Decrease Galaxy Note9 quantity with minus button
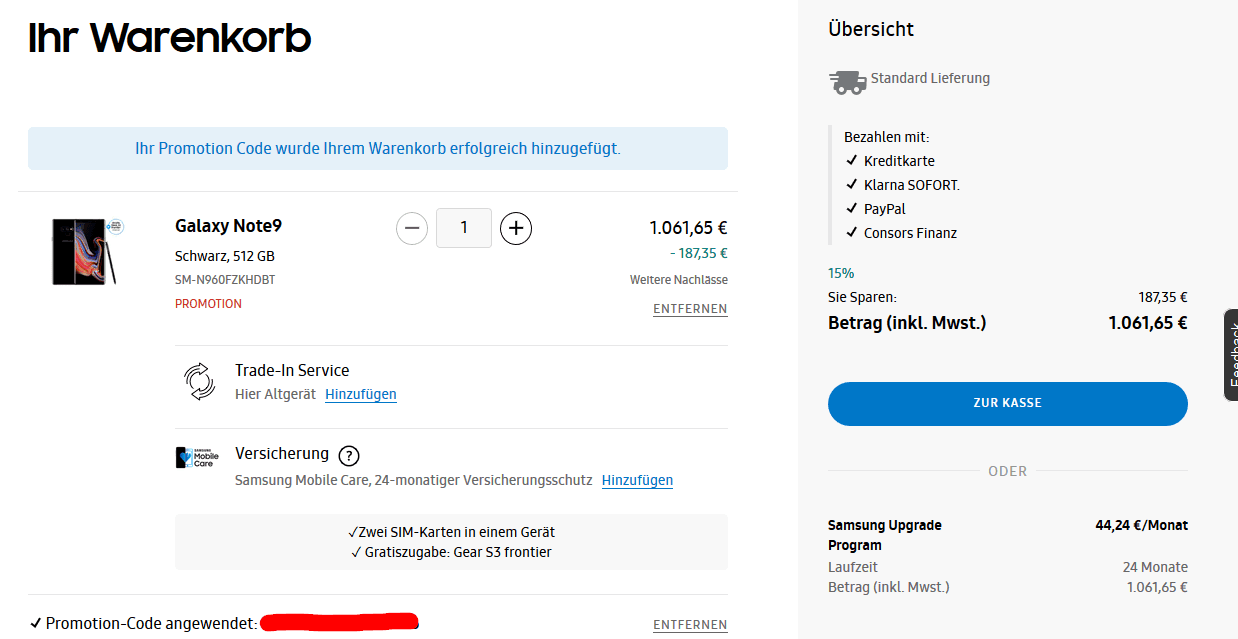 [412, 228]
